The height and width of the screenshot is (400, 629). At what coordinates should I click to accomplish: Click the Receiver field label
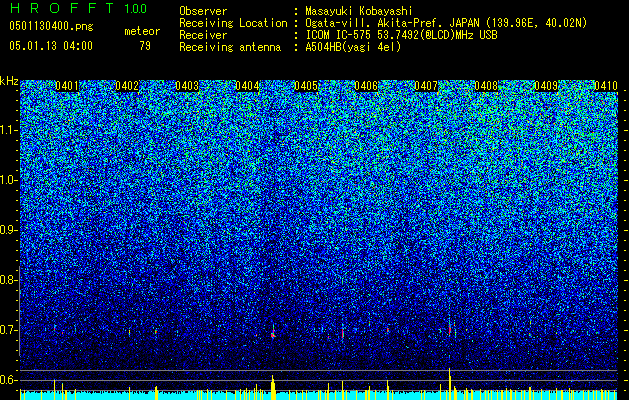point(203,35)
